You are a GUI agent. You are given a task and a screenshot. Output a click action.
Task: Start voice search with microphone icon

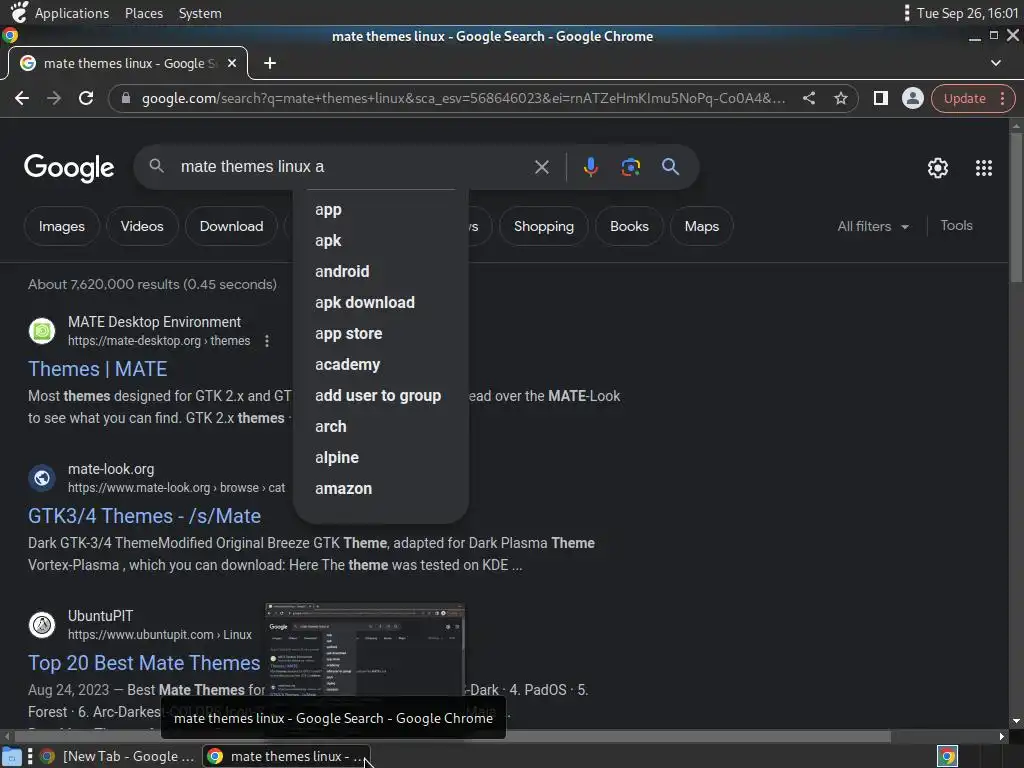point(590,167)
